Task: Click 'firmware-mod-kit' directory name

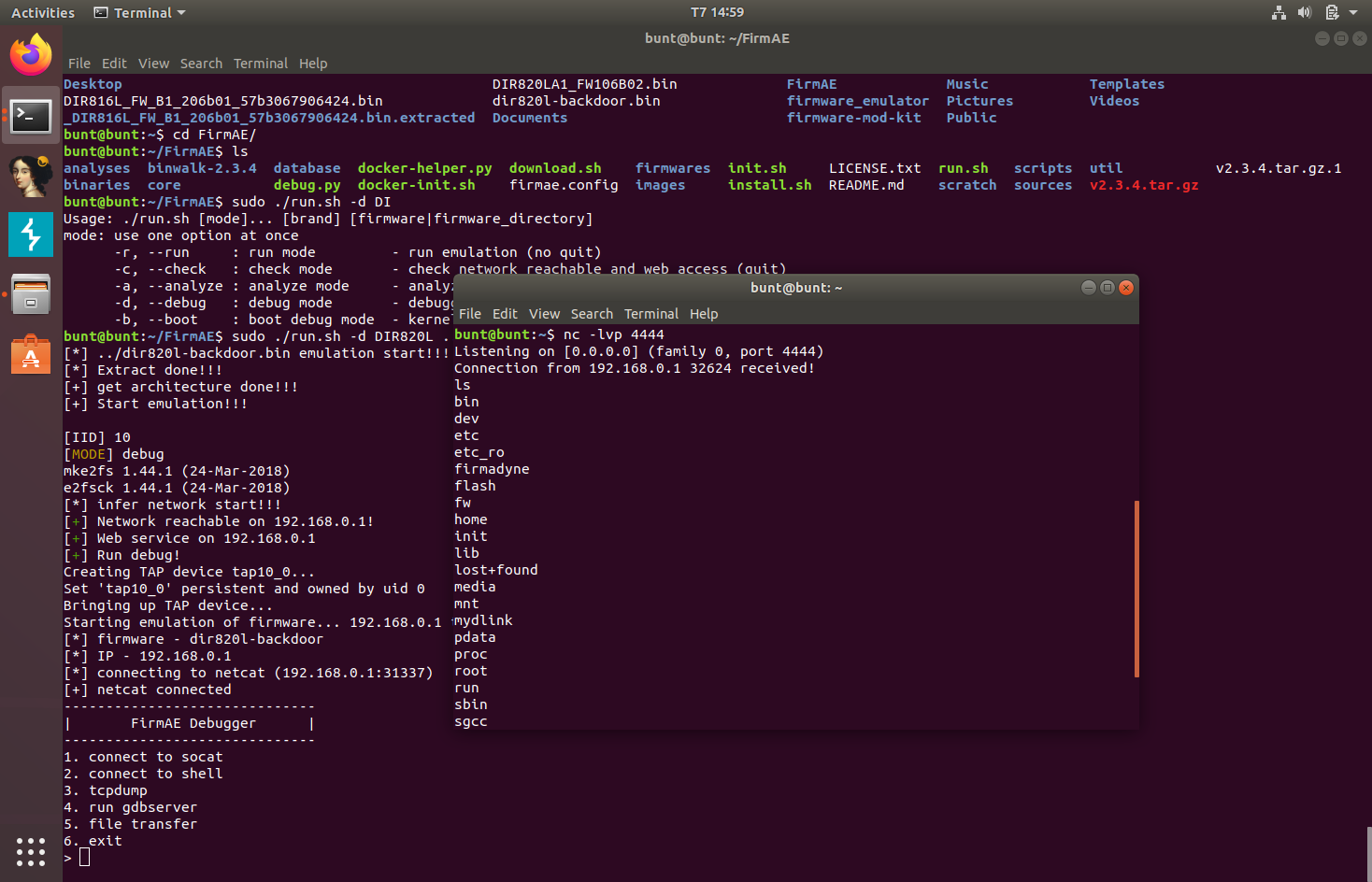Action: pos(853,118)
